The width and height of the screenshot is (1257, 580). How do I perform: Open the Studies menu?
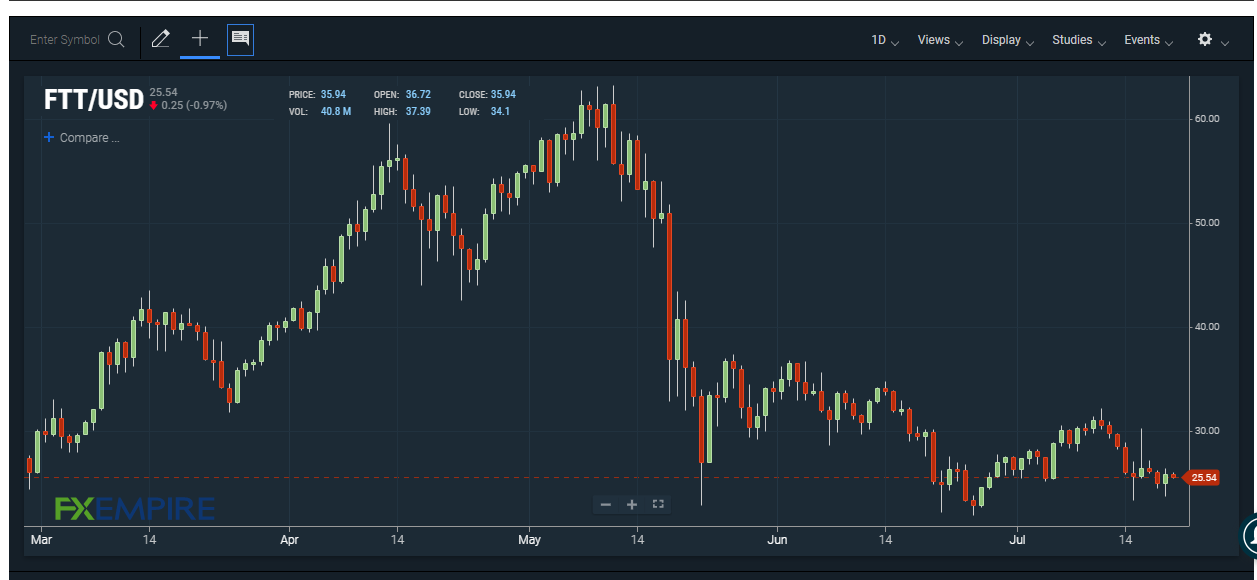(x=1079, y=40)
